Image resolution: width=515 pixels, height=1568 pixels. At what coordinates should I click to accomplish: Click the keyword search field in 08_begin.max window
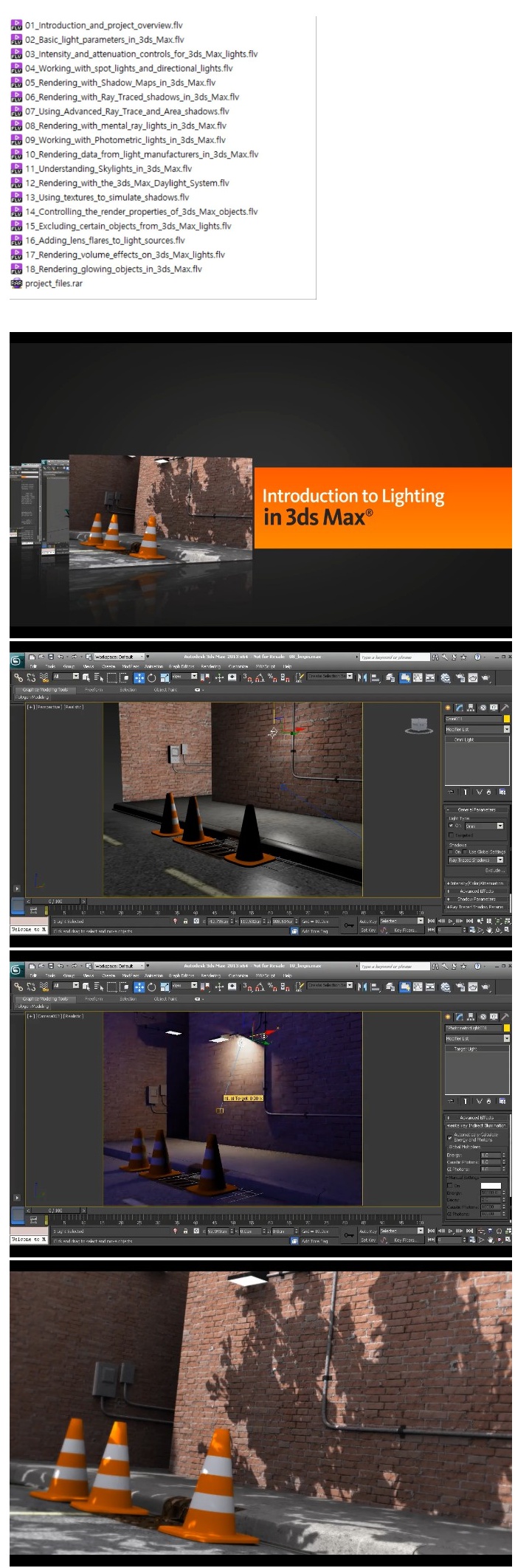tap(395, 657)
